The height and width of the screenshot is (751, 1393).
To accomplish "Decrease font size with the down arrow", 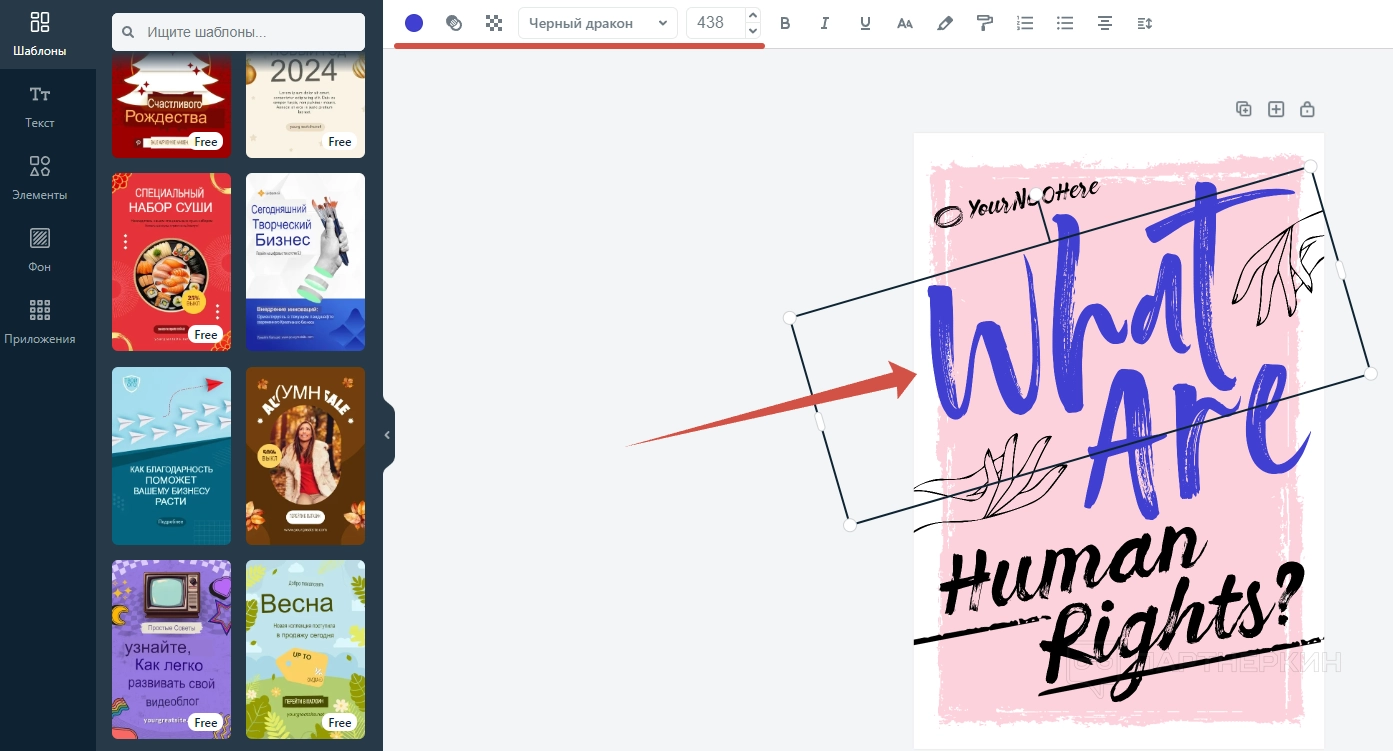I will tap(753, 31).
